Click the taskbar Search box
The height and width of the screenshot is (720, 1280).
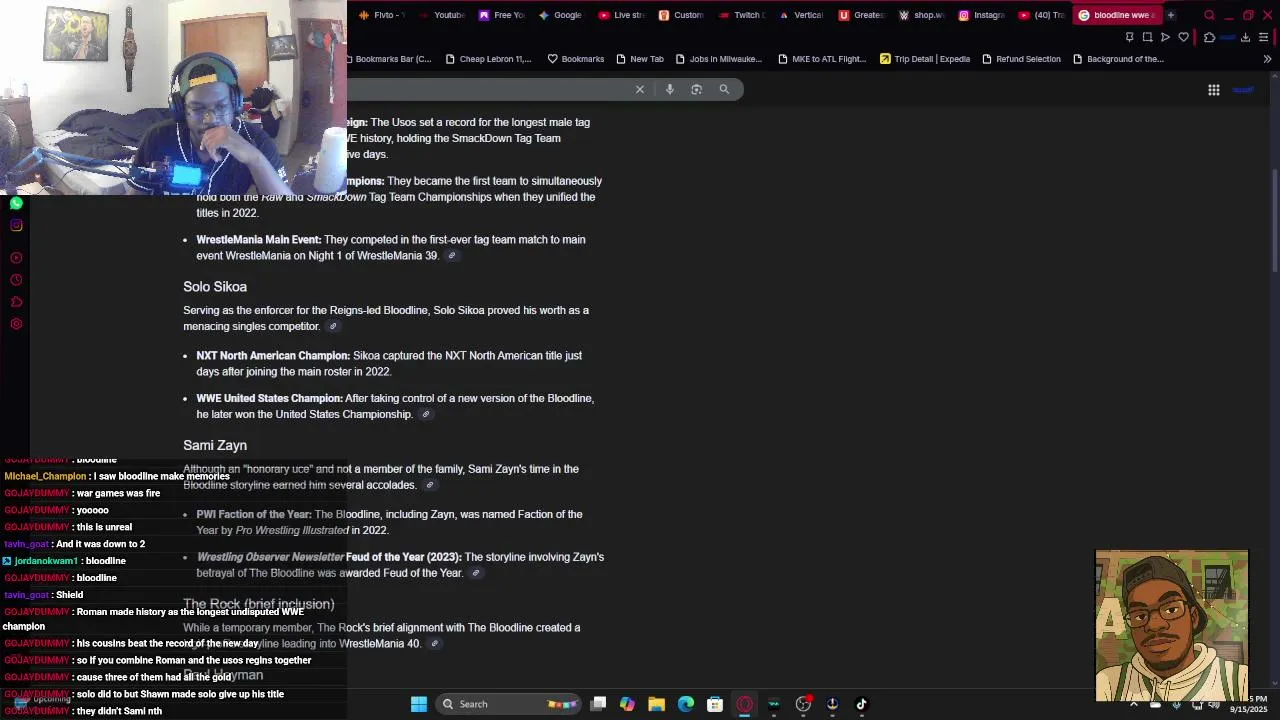click(x=509, y=704)
